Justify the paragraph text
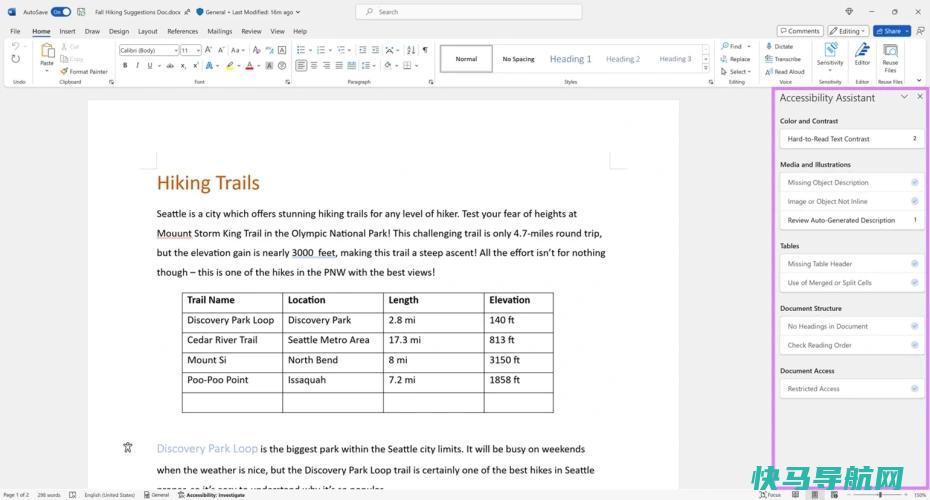This screenshot has height=500, width=930. (x=339, y=66)
